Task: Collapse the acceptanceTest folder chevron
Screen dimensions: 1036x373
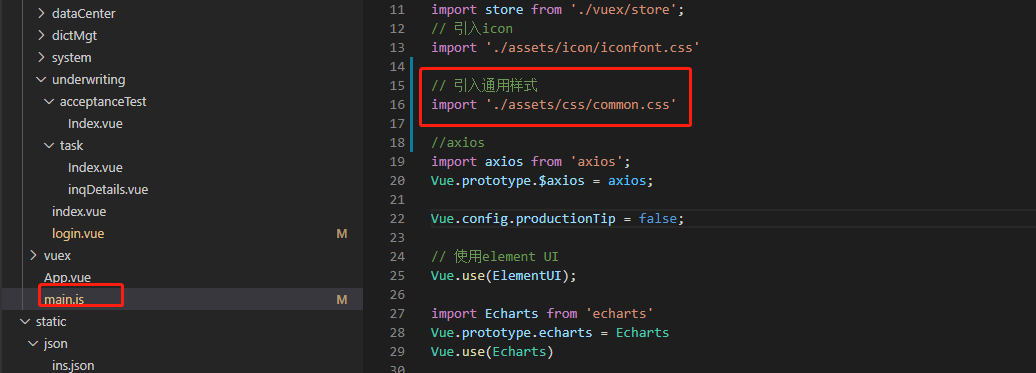Action: click(x=50, y=102)
